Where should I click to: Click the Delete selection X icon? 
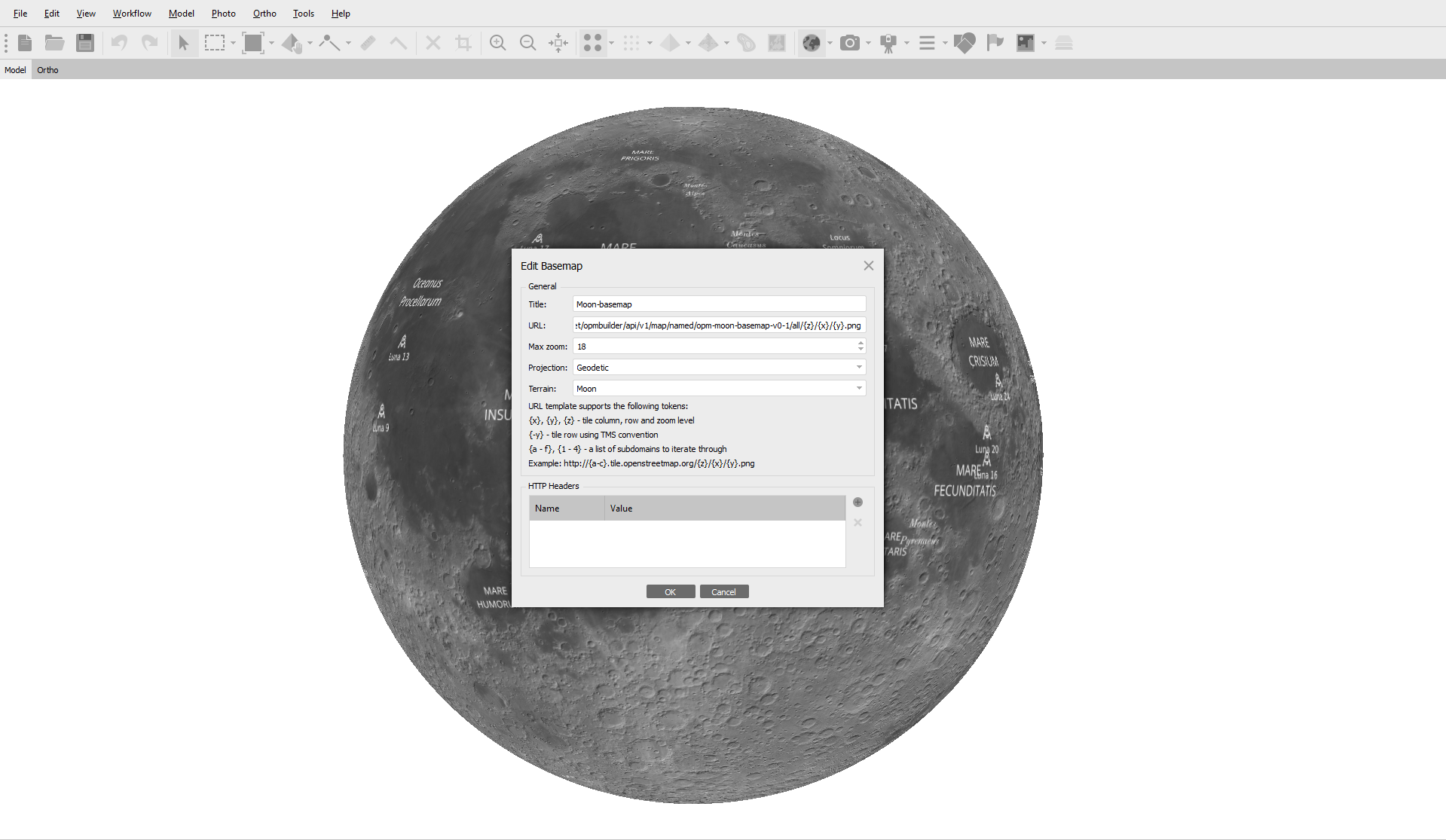pyautogui.click(x=433, y=43)
